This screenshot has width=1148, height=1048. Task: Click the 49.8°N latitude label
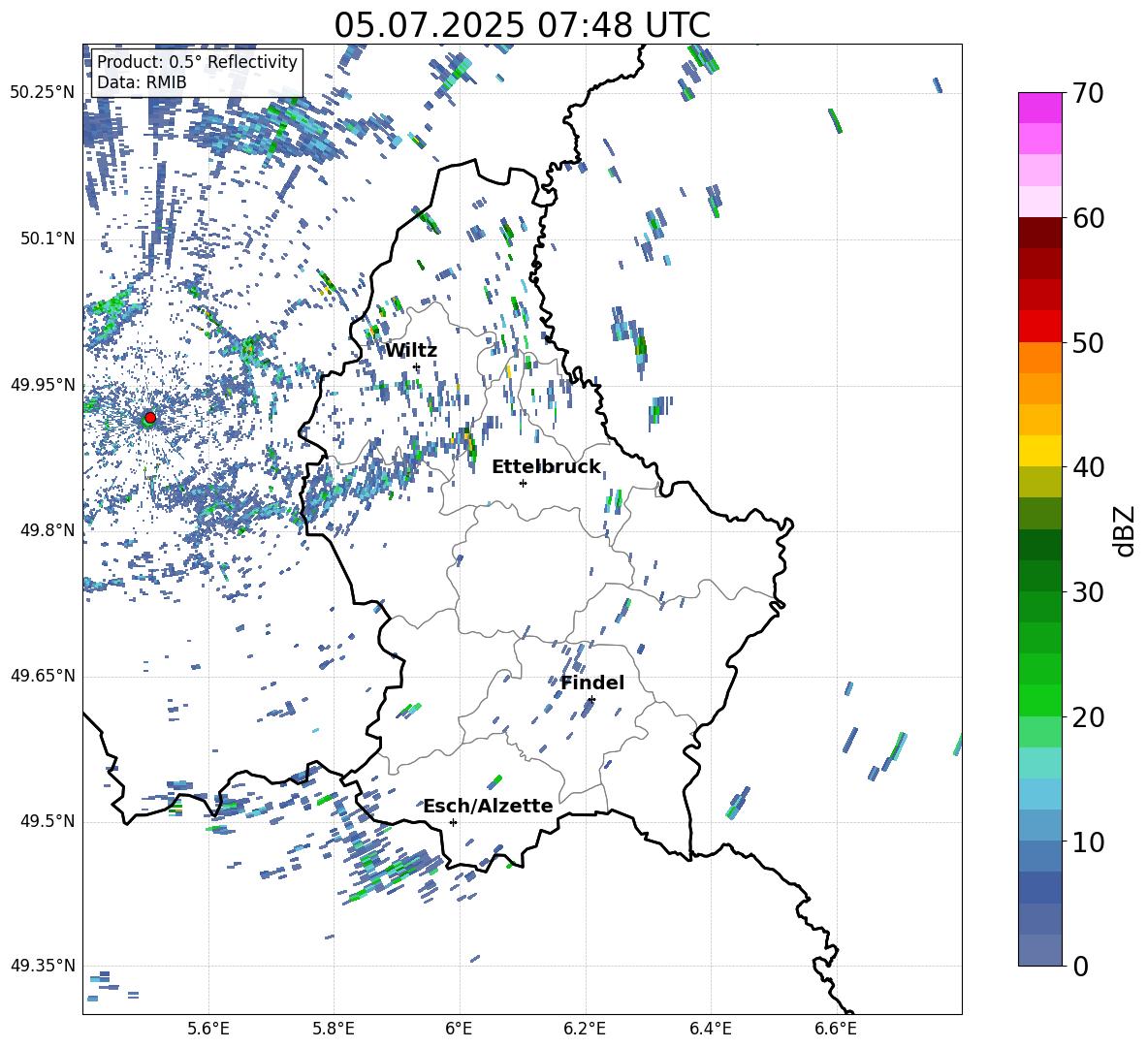[48, 530]
